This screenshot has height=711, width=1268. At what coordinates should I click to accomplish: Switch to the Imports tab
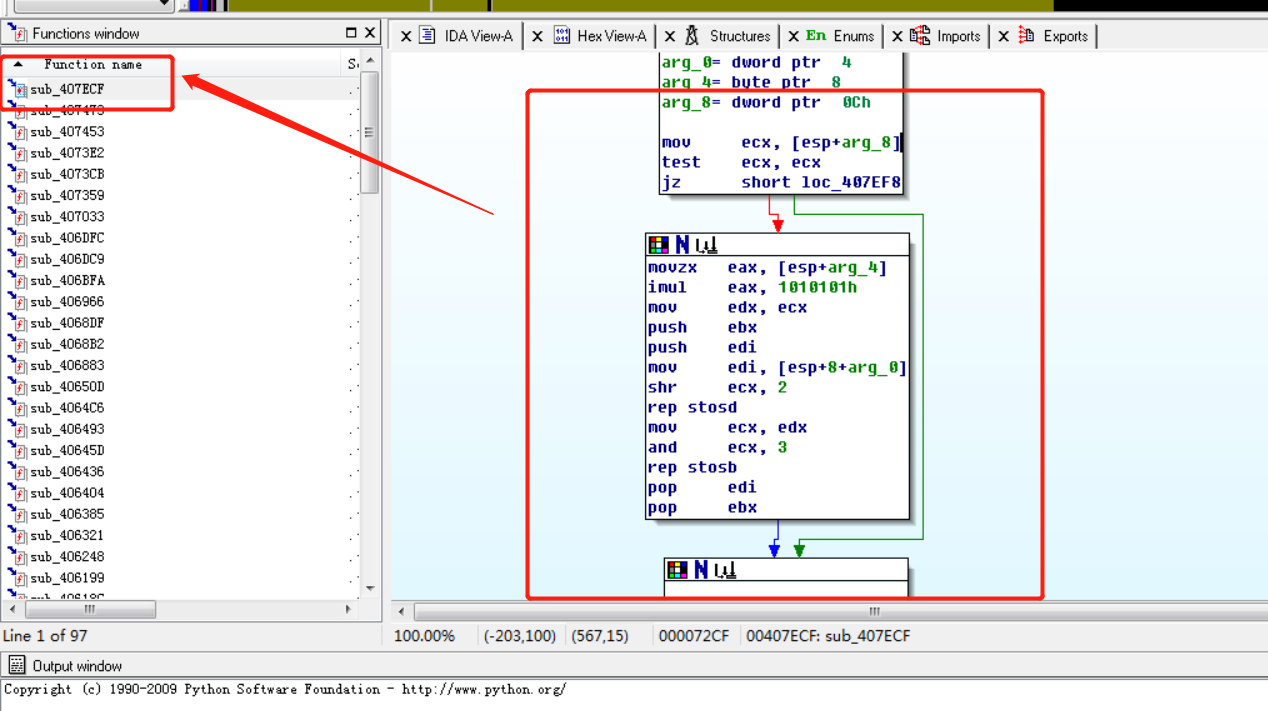958,36
